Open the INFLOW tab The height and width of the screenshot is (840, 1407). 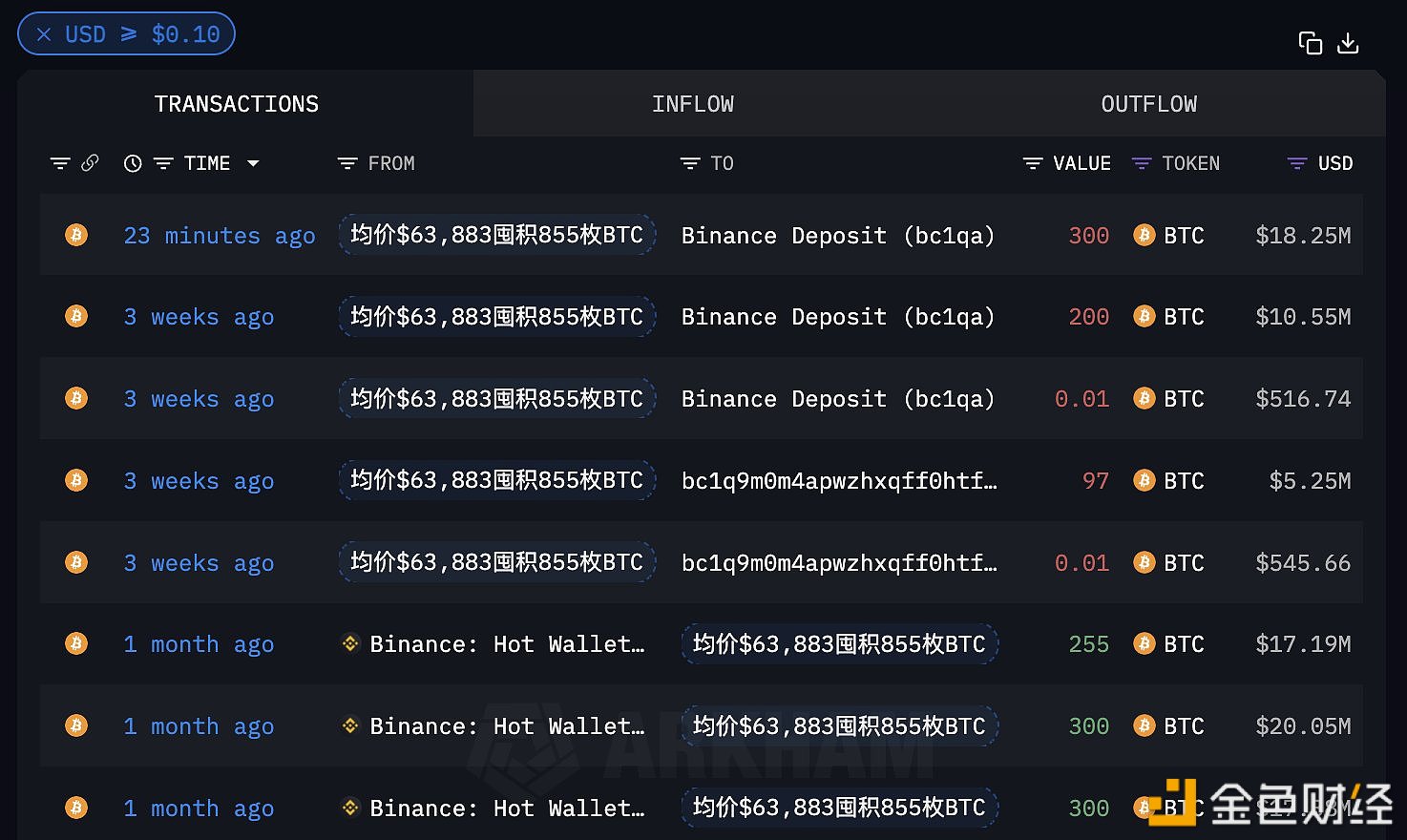(693, 104)
